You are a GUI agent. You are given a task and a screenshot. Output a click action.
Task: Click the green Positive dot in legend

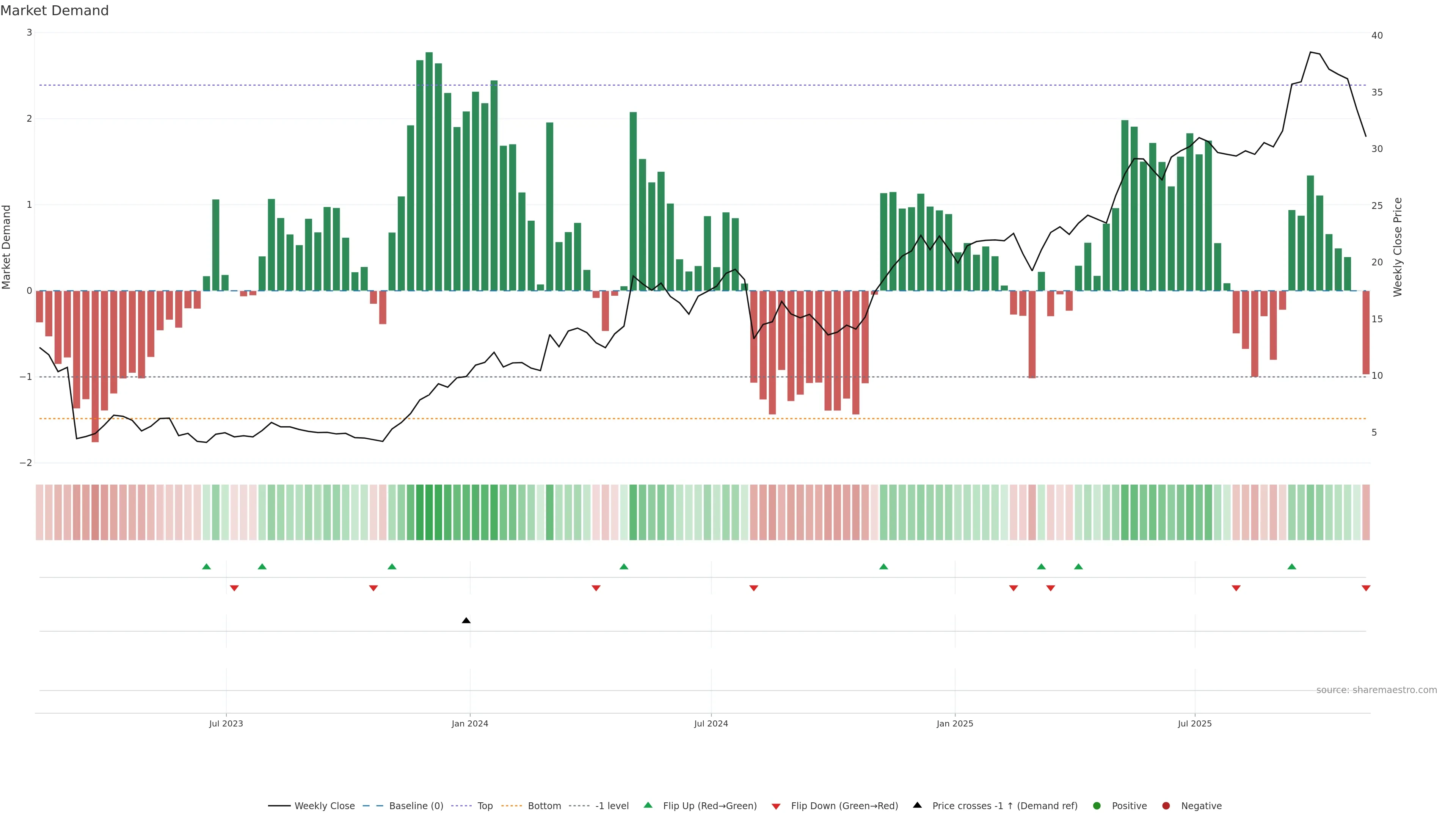(x=1097, y=806)
